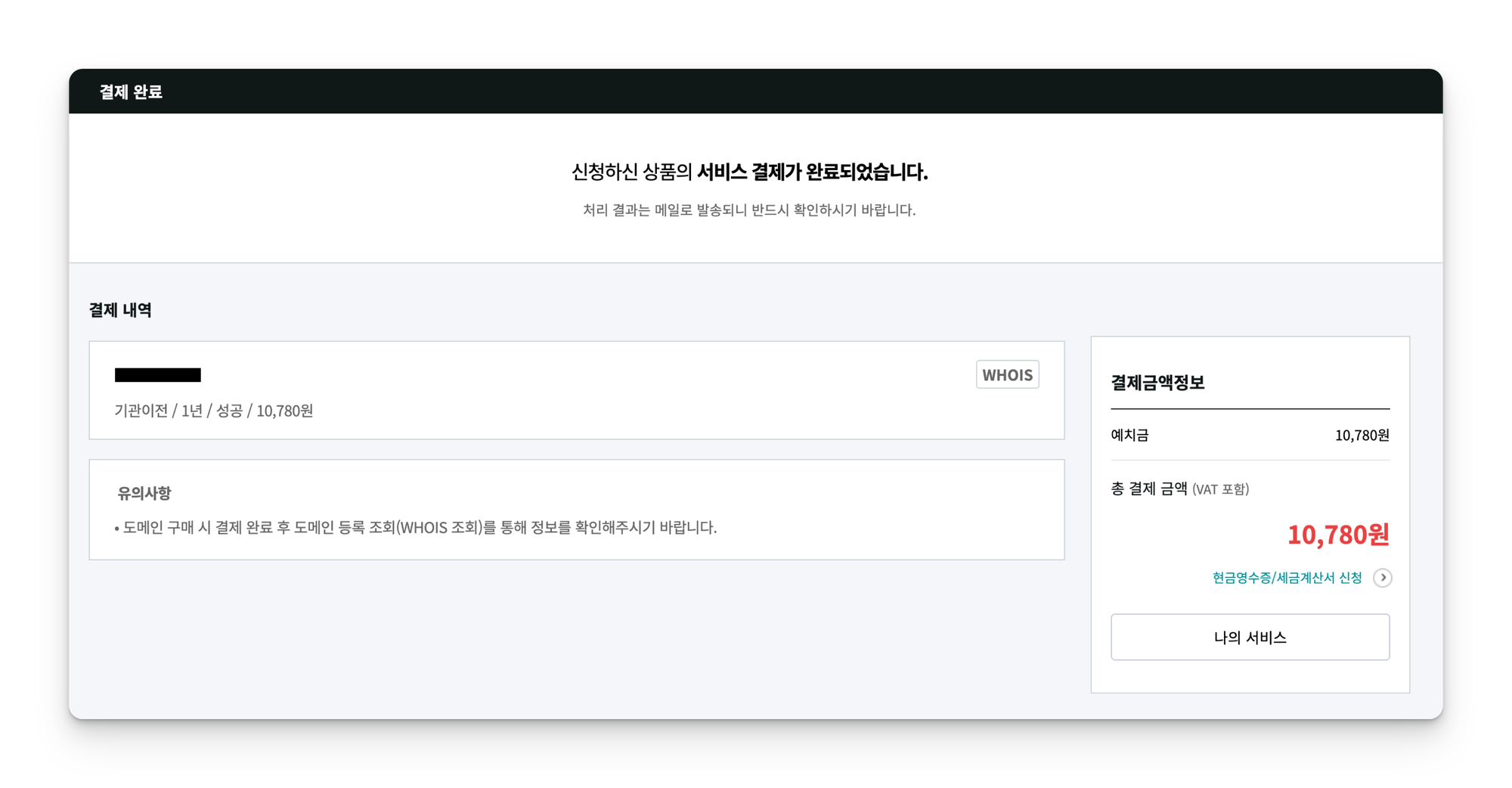The height and width of the screenshot is (788, 1512).
Task: Click the bullet point before 도메인 구매 시
Action: tap(117, 529)
